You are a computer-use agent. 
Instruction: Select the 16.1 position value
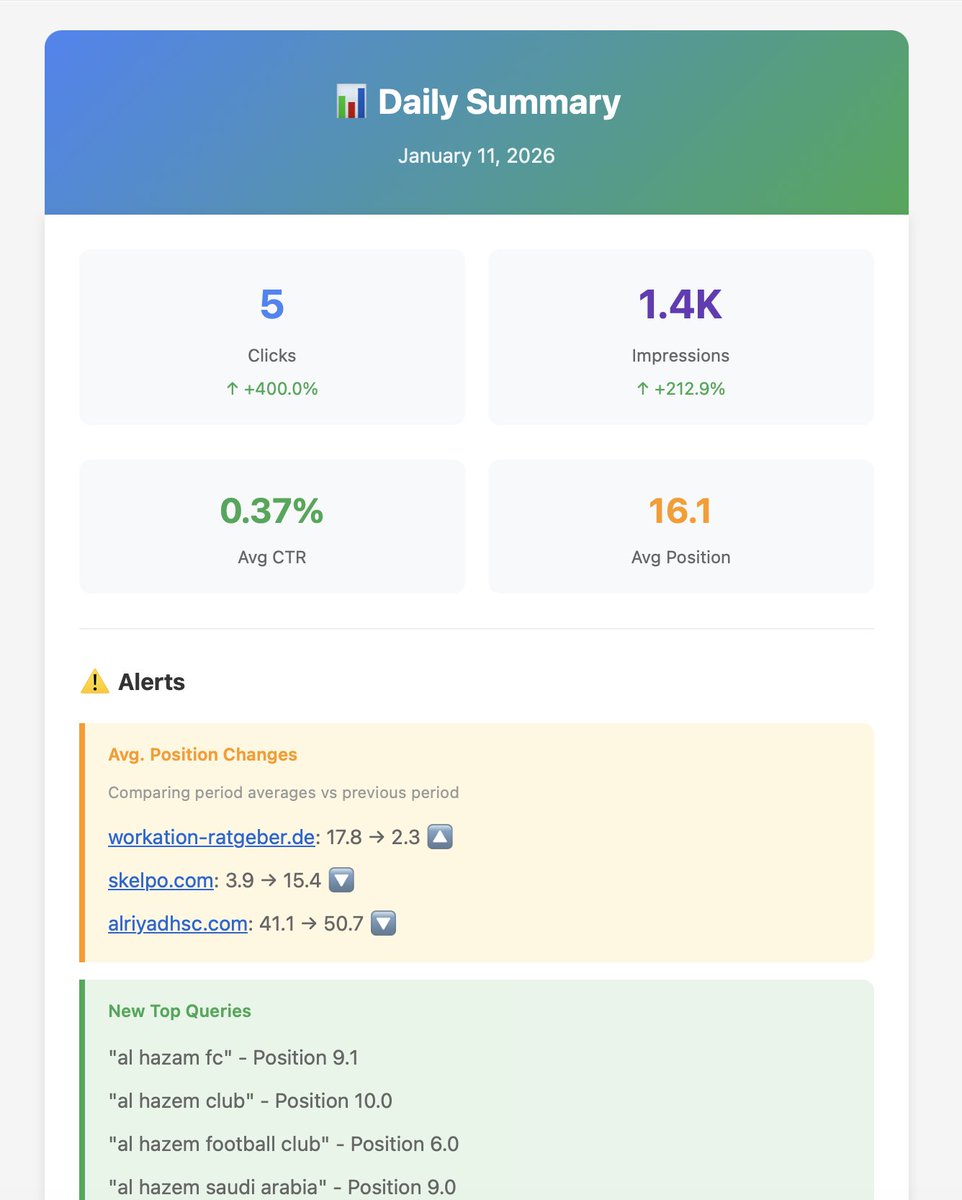click(x=680, y=511)
